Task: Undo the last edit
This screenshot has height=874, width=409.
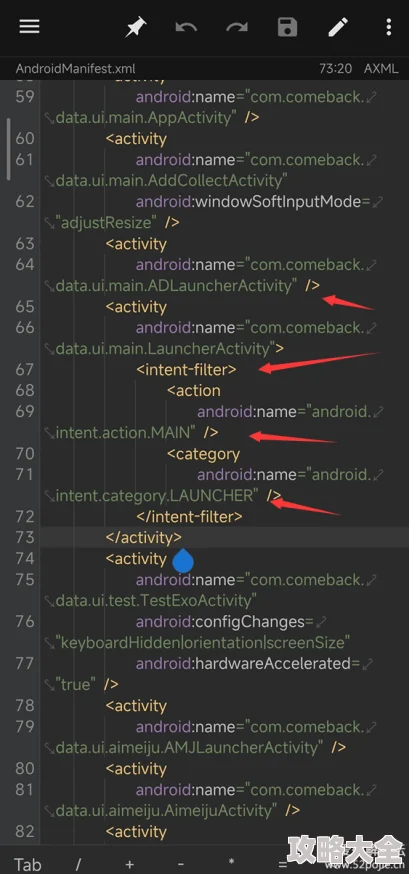Action: [186, 27]
